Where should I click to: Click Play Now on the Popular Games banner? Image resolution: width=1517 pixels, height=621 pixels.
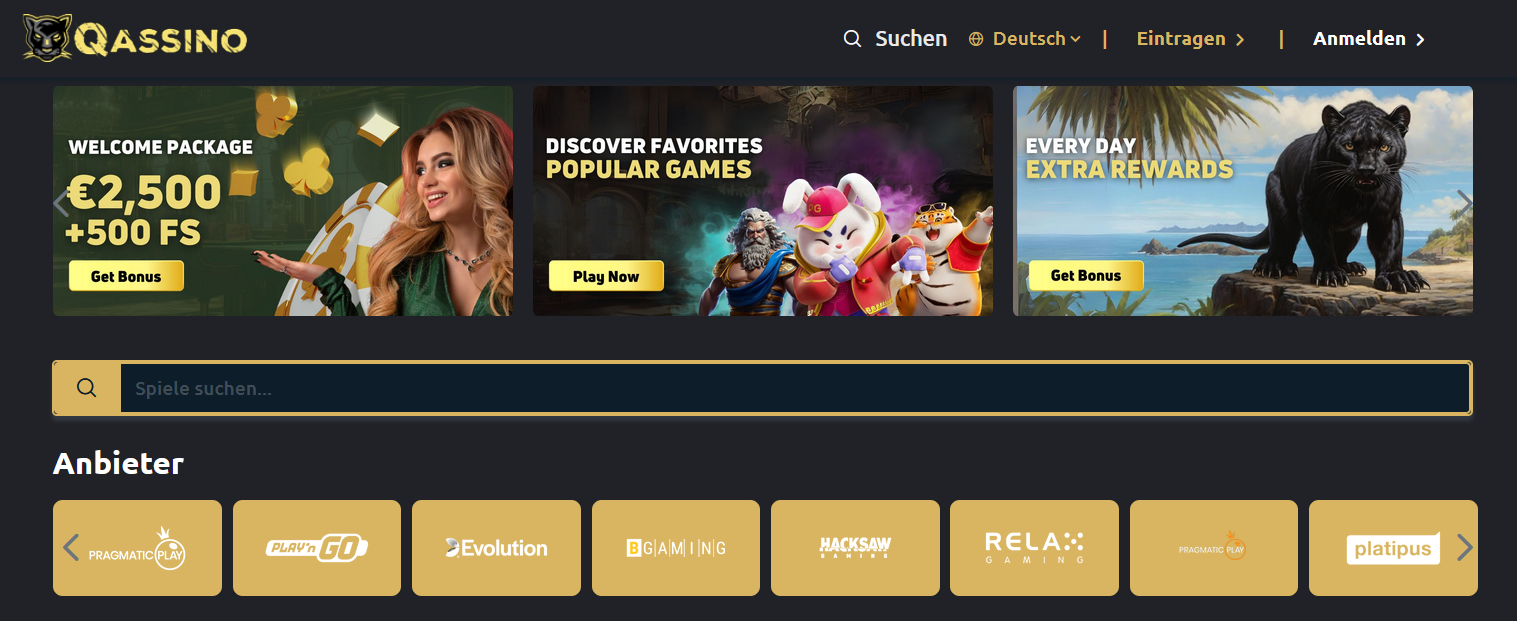tap(606, 276)
